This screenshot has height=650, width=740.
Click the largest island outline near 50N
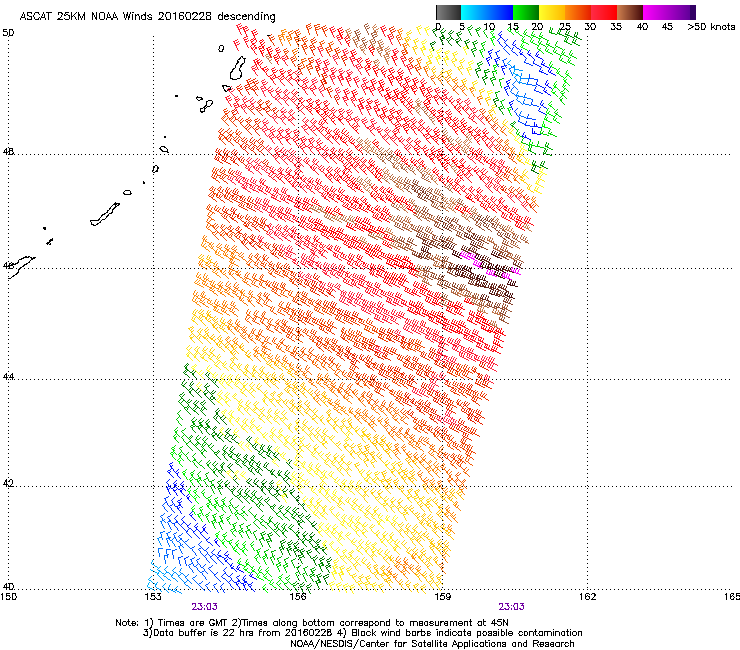(238, 68)
